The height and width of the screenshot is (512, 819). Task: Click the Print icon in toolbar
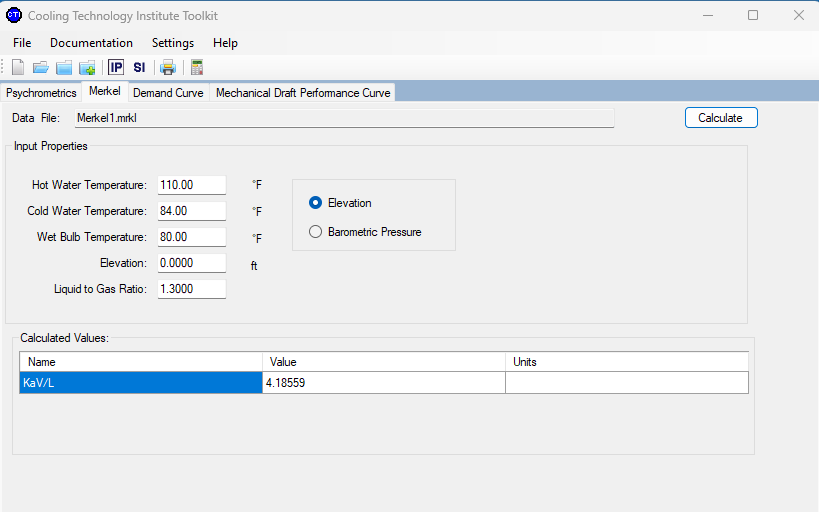coord(168,68)
